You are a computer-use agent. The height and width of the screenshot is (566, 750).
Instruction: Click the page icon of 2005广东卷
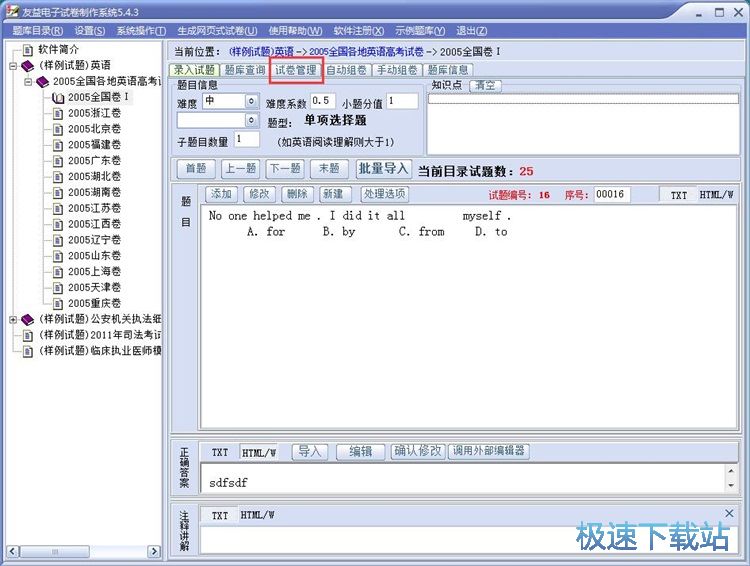(x=58, y=161)
